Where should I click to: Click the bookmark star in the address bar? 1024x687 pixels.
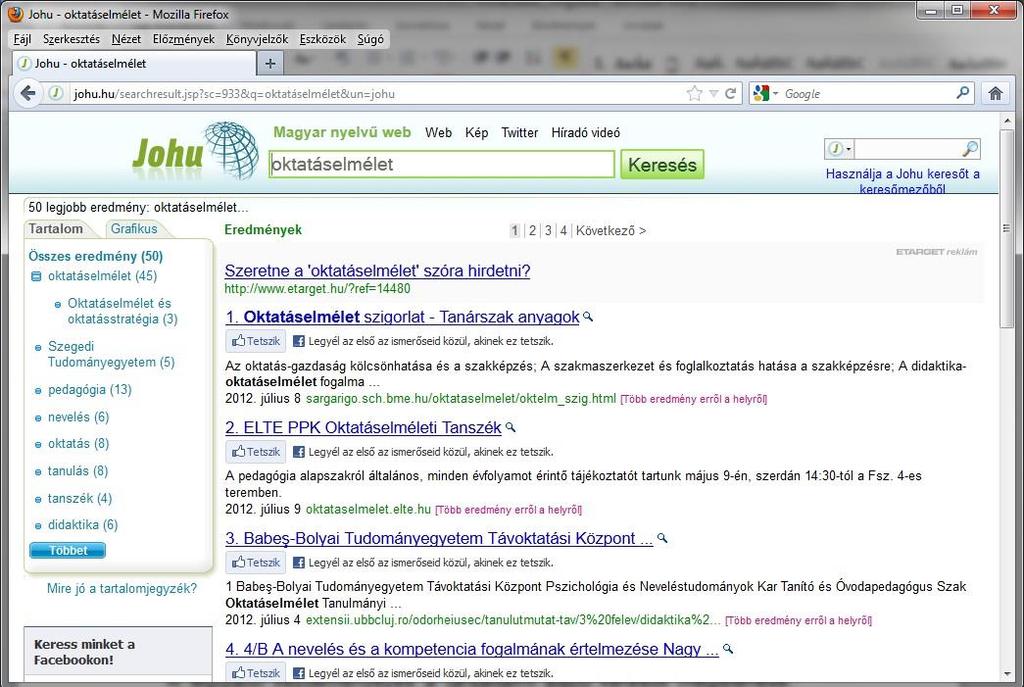pyautogui.click(x=694, y=93)
